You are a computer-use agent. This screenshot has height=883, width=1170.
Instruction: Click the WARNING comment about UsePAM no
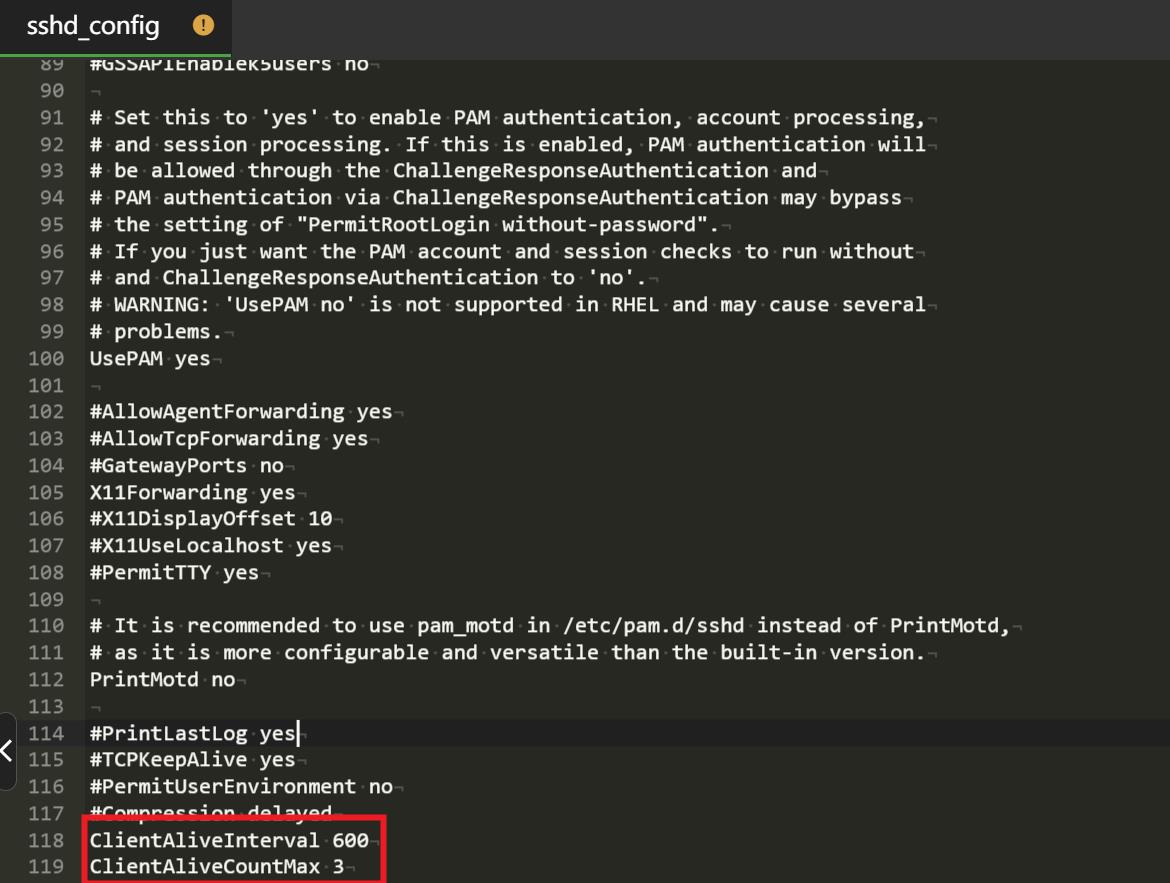click(510, 304)
